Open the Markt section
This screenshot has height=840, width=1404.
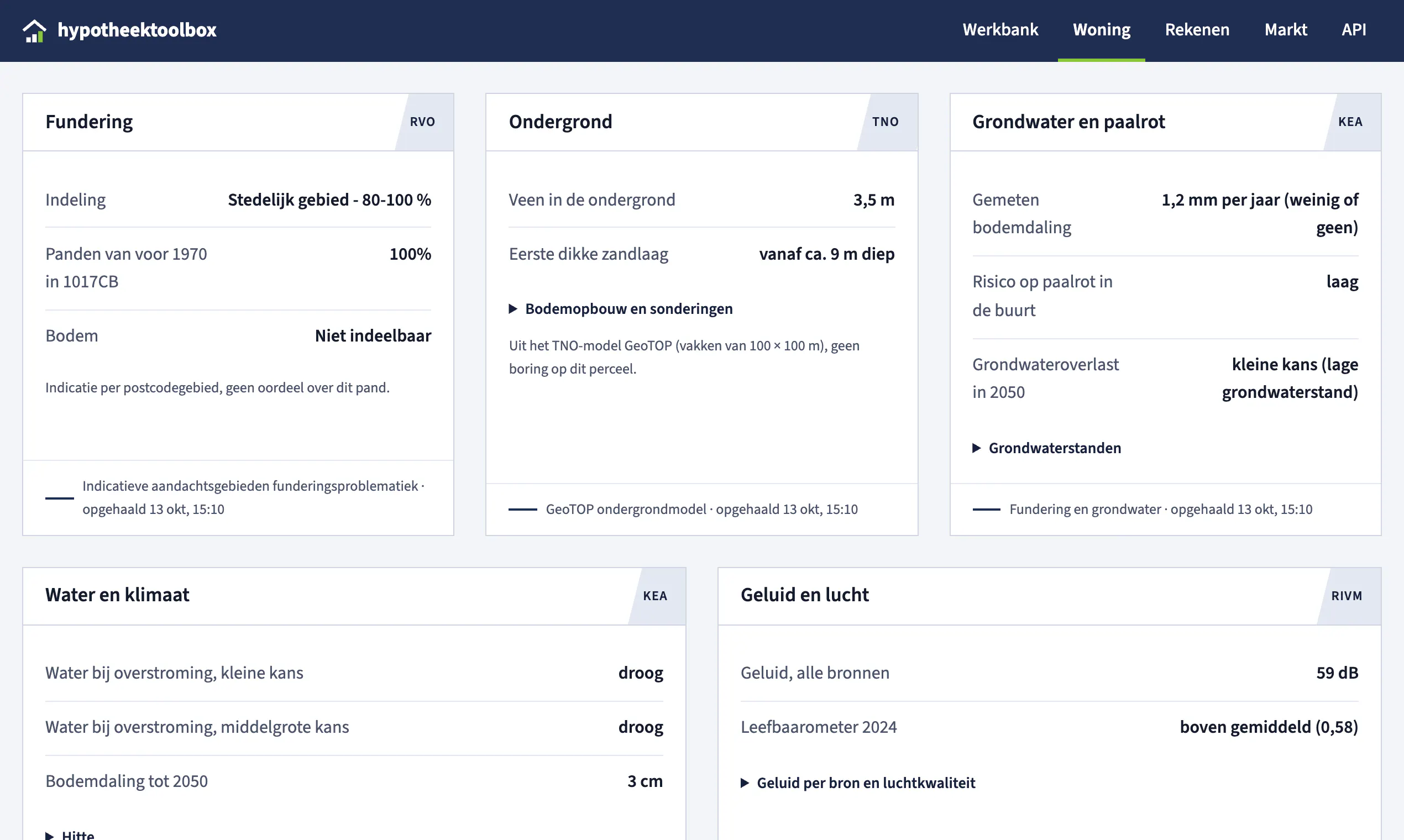(1286, 29)
